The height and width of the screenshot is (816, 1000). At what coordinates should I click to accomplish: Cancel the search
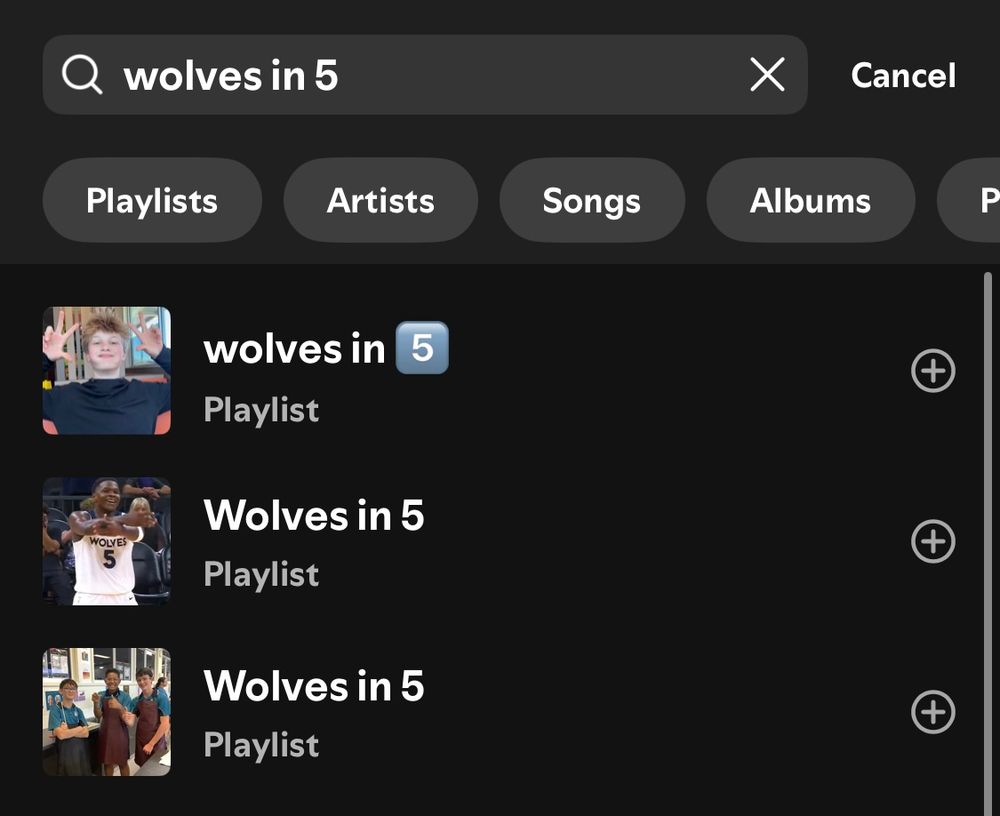[903, 75]
